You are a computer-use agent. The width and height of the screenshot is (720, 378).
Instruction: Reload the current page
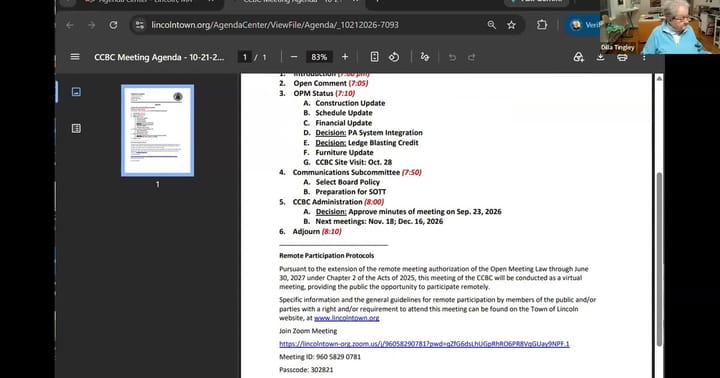pyautogui.click(x=113, y=25)
